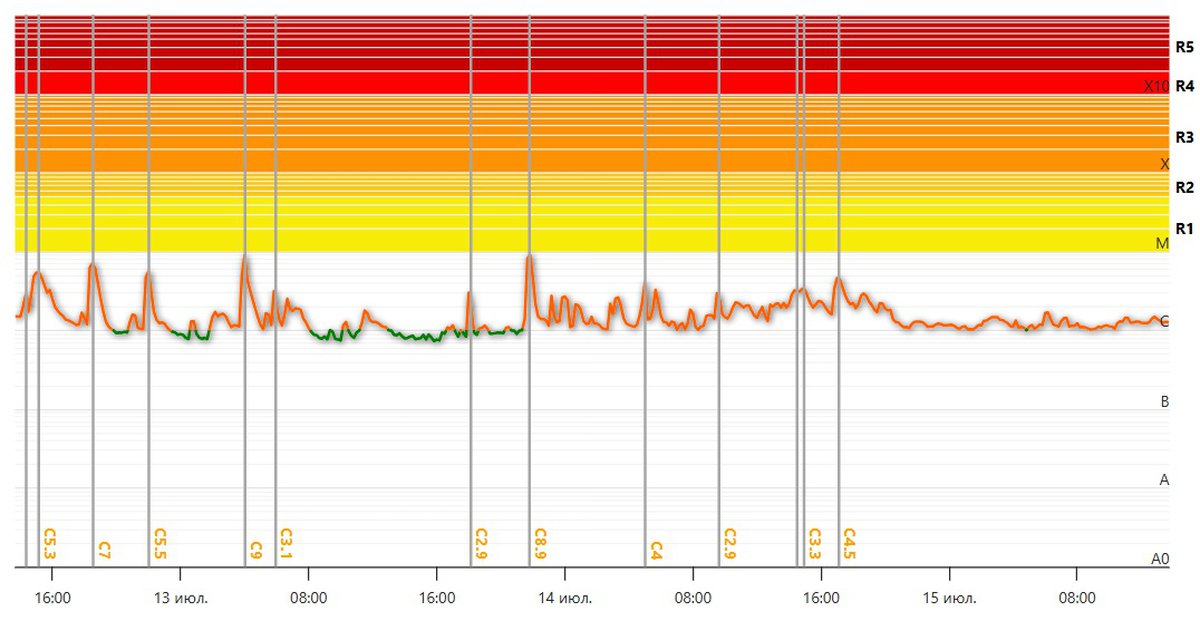Click the C4.5 flare label
1200x621 pixels.
click(849, 544)
